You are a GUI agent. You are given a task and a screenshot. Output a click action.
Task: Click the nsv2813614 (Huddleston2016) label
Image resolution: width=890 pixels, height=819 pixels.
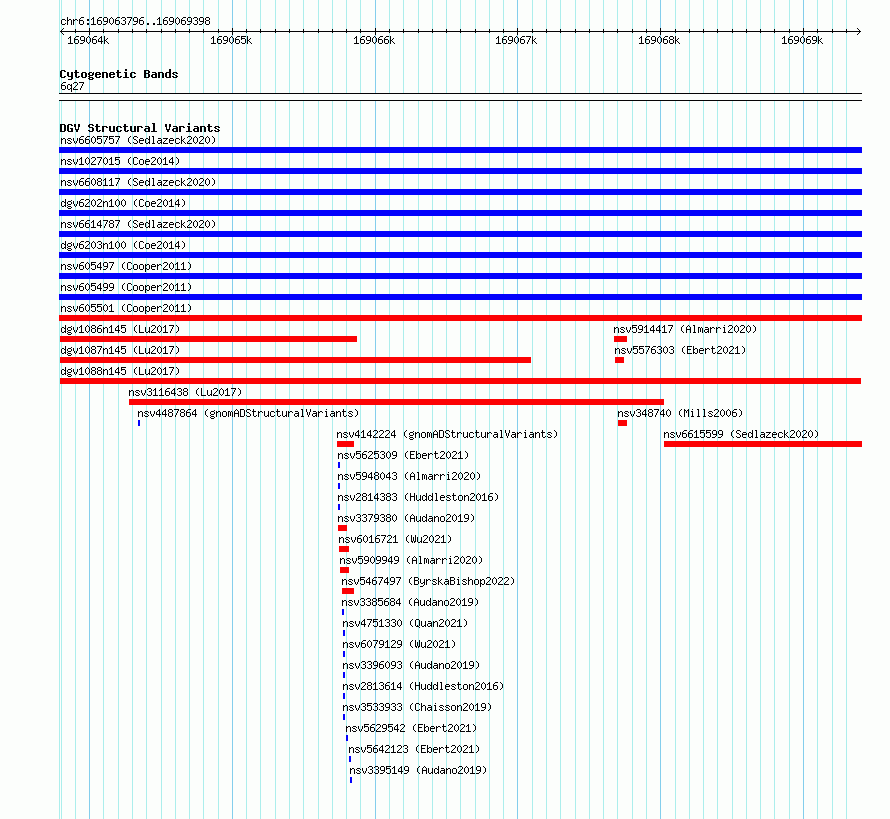(x=423, y=686)
